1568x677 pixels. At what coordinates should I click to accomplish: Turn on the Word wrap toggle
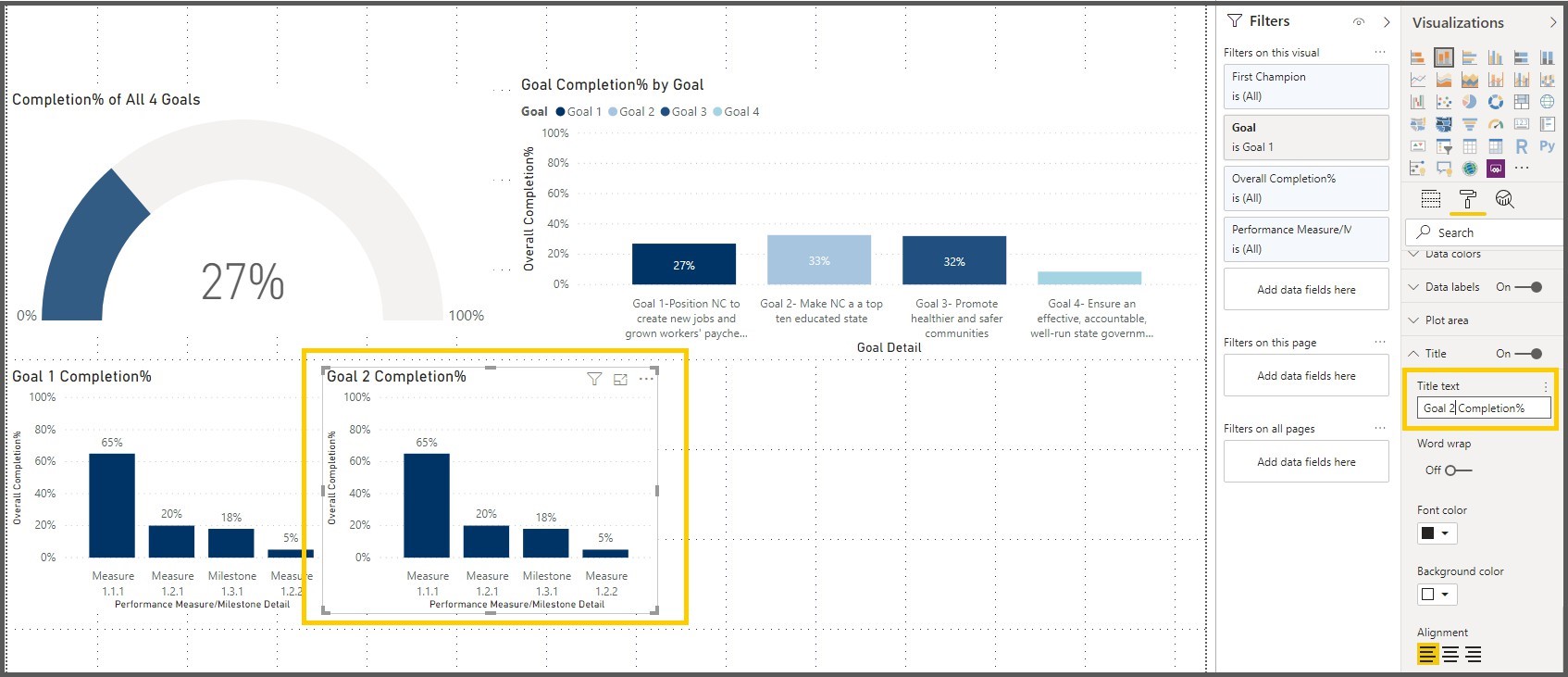[1458, 470]
